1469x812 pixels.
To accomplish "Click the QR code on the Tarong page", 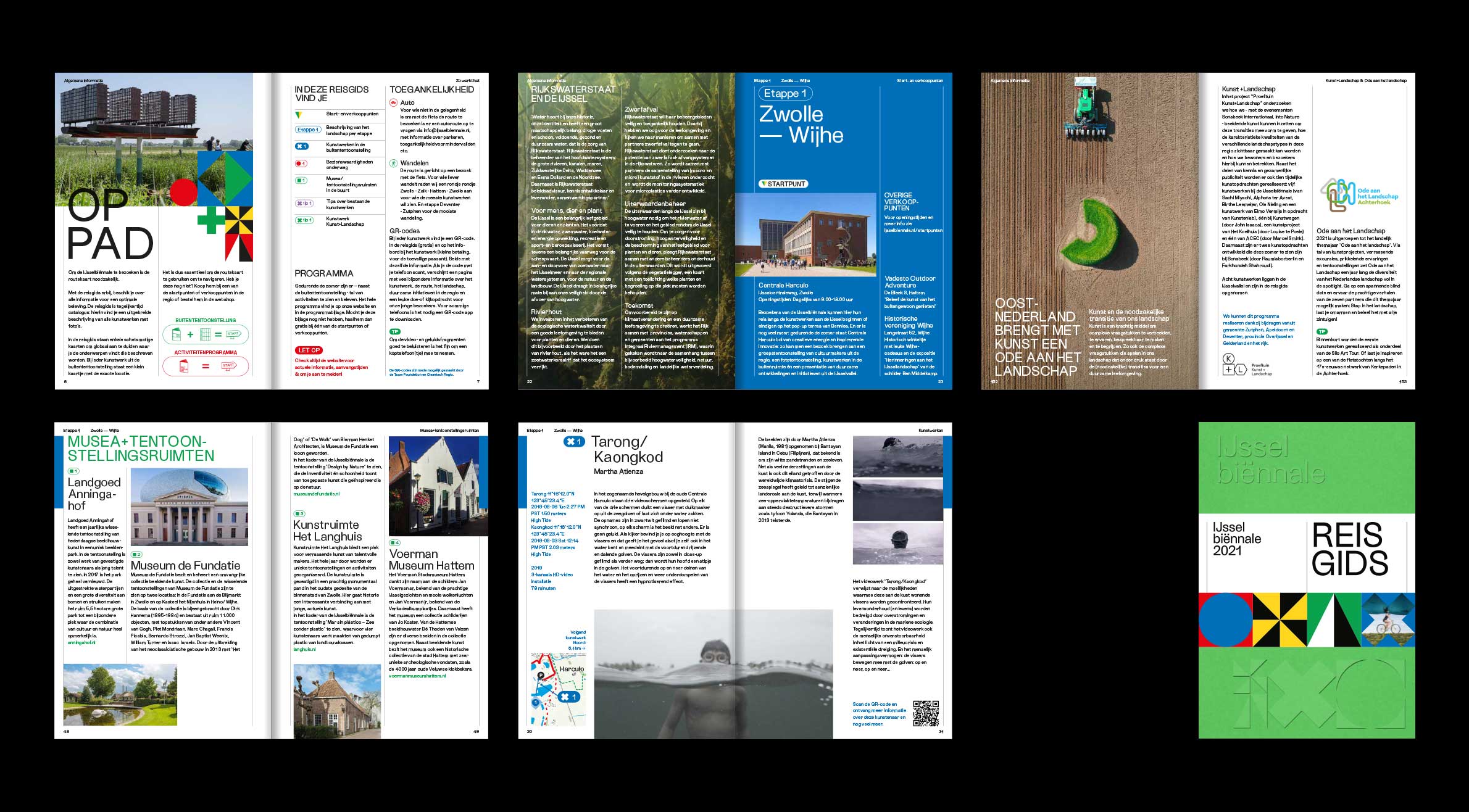I will (x=925, y=713).
